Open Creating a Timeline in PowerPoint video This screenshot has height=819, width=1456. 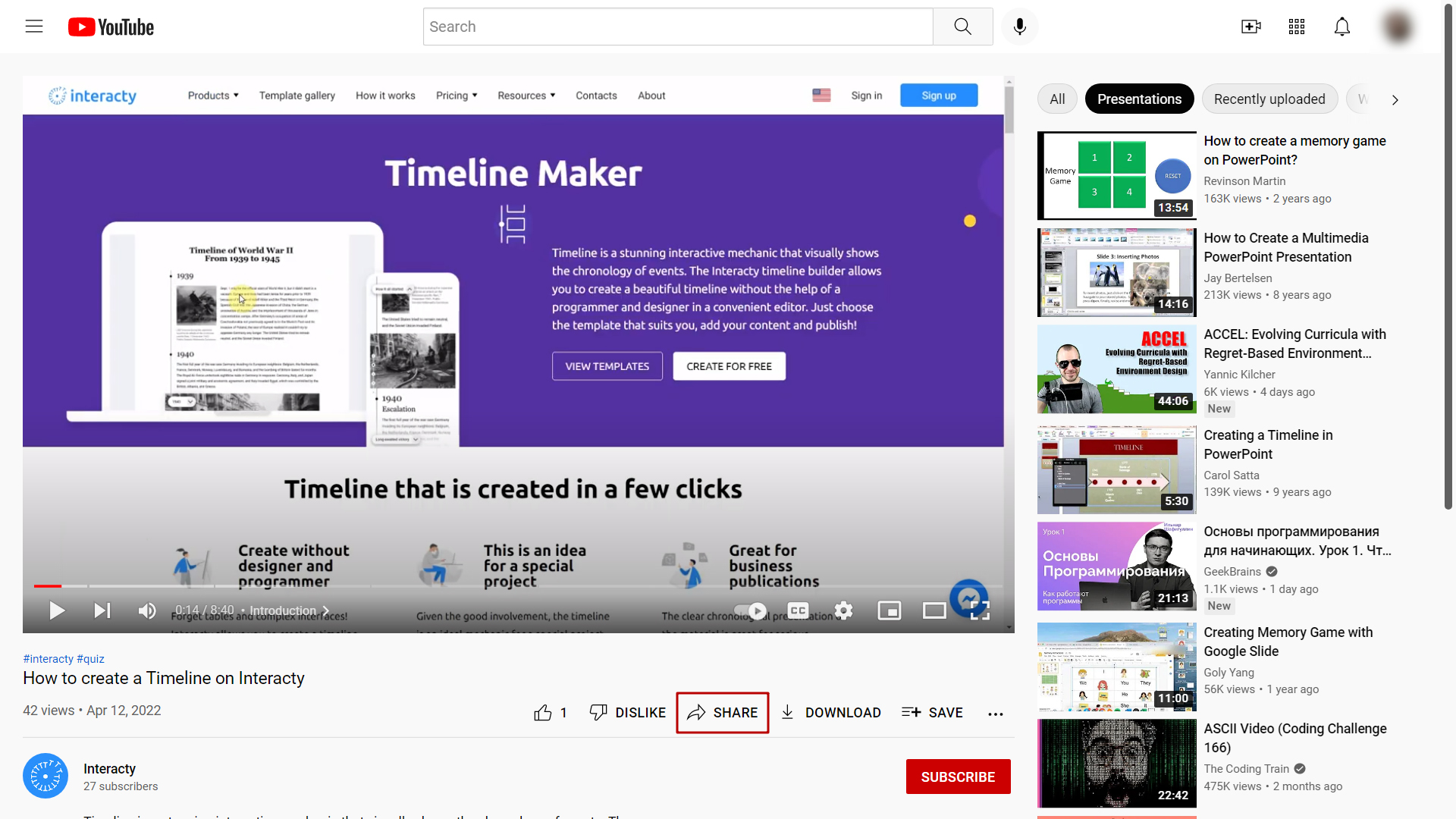1268,444
